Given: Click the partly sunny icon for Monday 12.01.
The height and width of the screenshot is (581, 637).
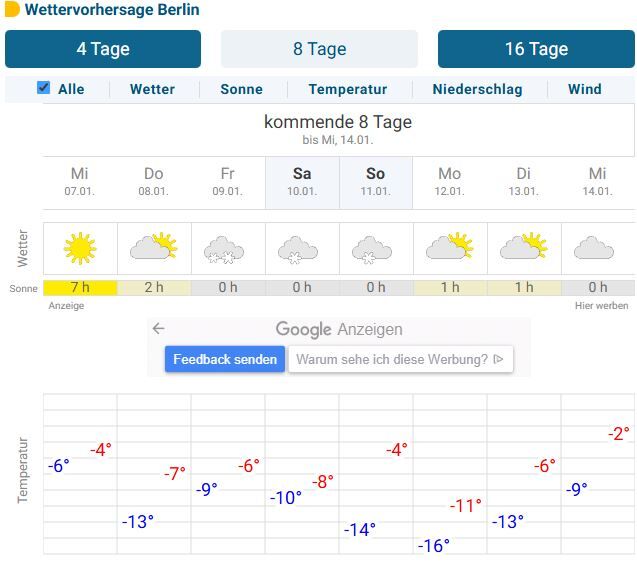Looking at the screenshot, I should pyautogui.click(x=450, y=246).
